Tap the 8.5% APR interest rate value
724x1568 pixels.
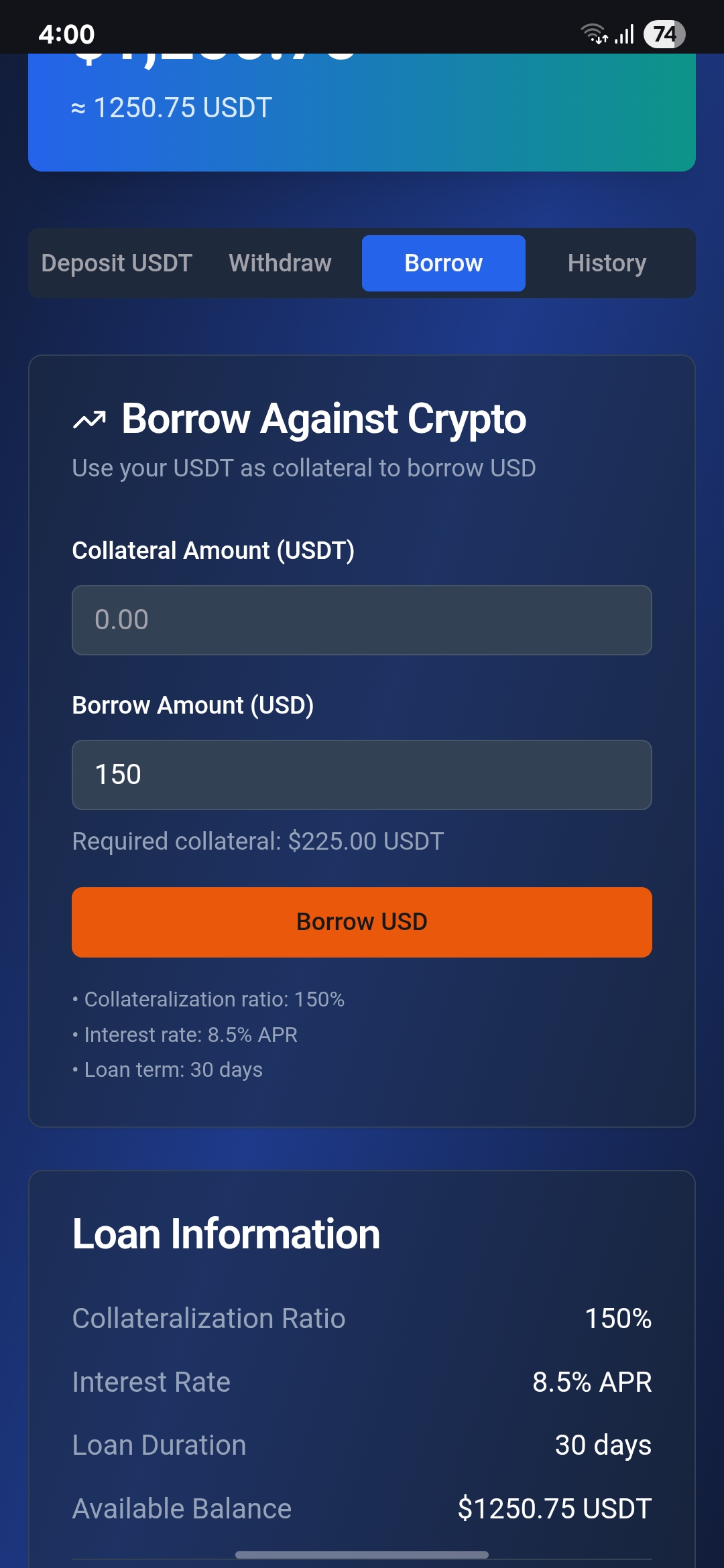tap(592, 1382)
